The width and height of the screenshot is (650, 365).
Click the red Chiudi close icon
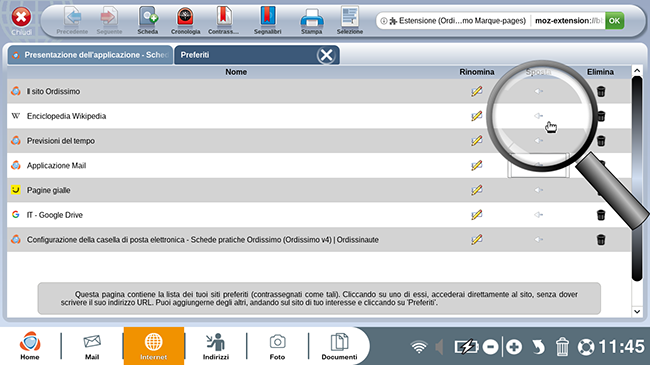[21, 18]
